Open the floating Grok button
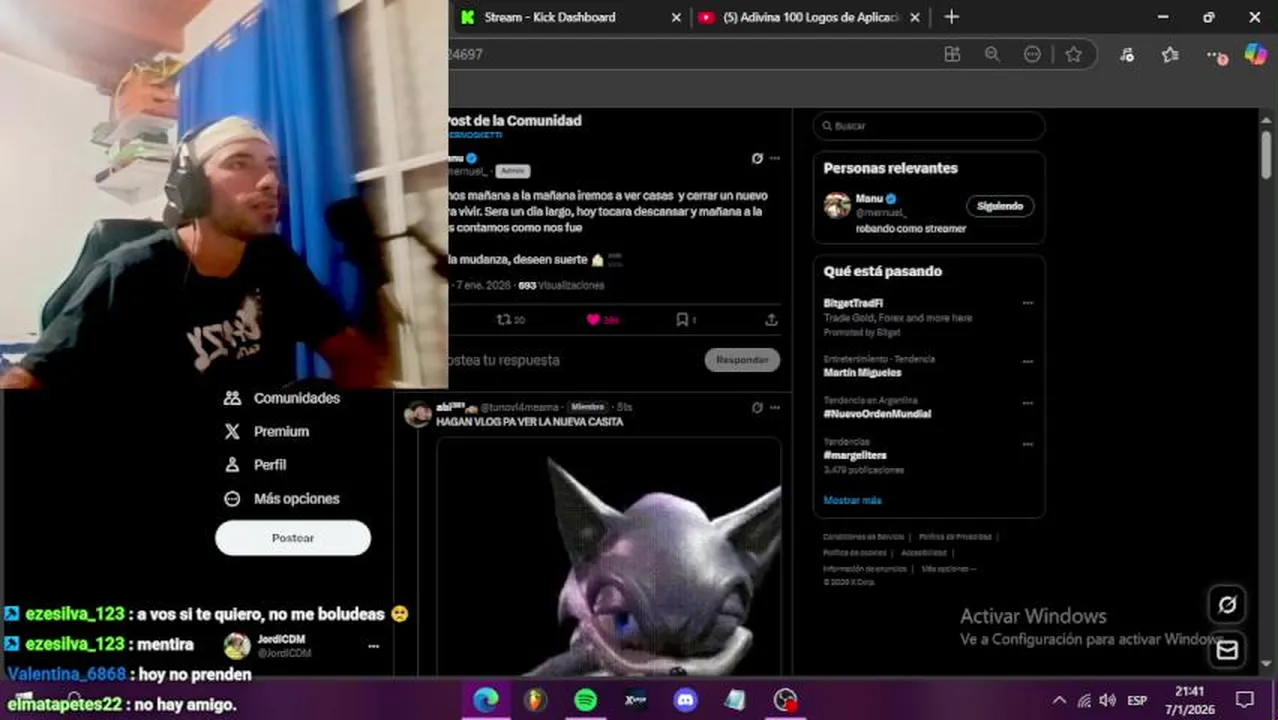Image resolution: width=1278 pixels, height=720 pixels. pos(1227,604)
